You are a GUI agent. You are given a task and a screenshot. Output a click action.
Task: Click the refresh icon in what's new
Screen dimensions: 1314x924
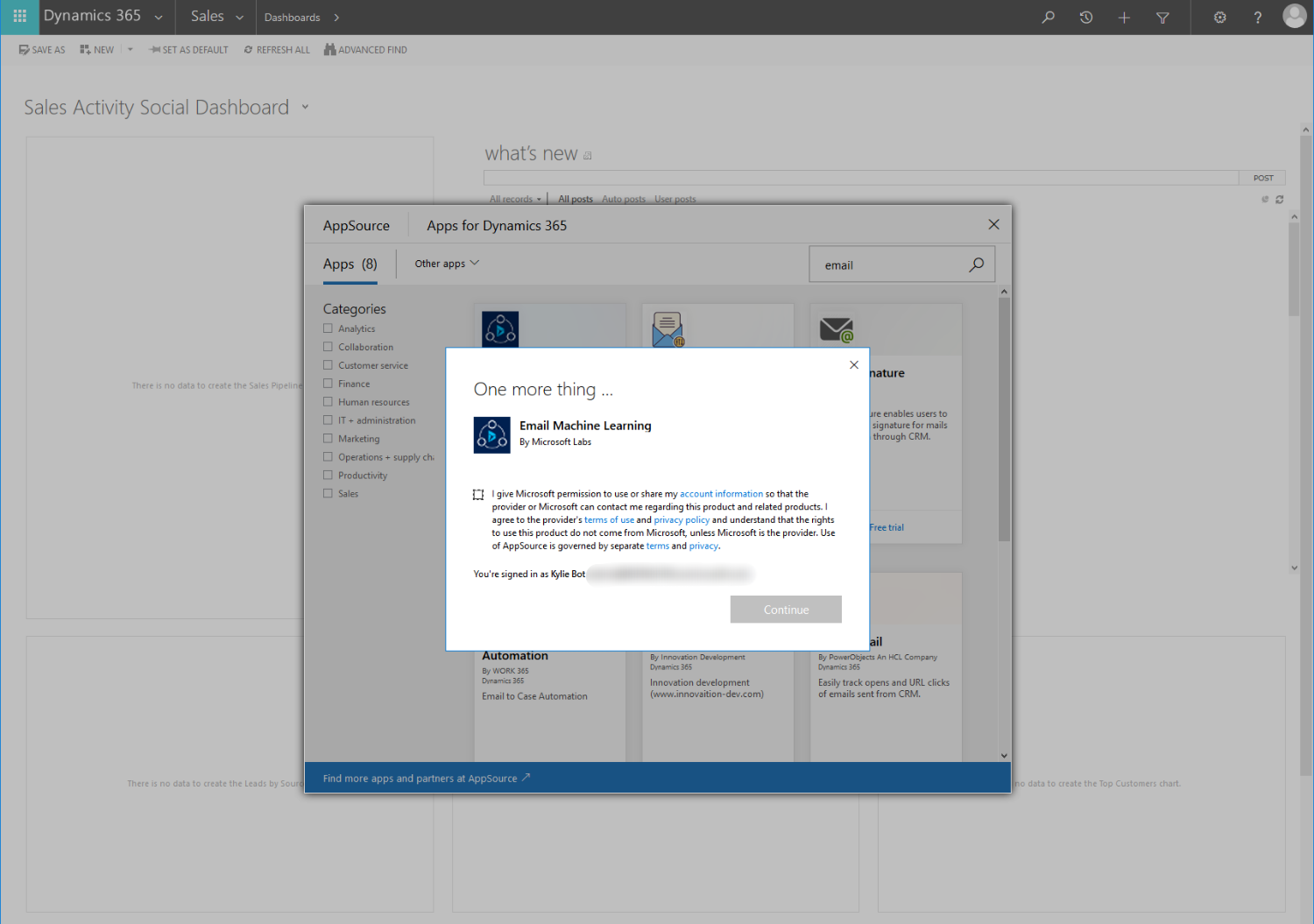(x=1279, y=200)
